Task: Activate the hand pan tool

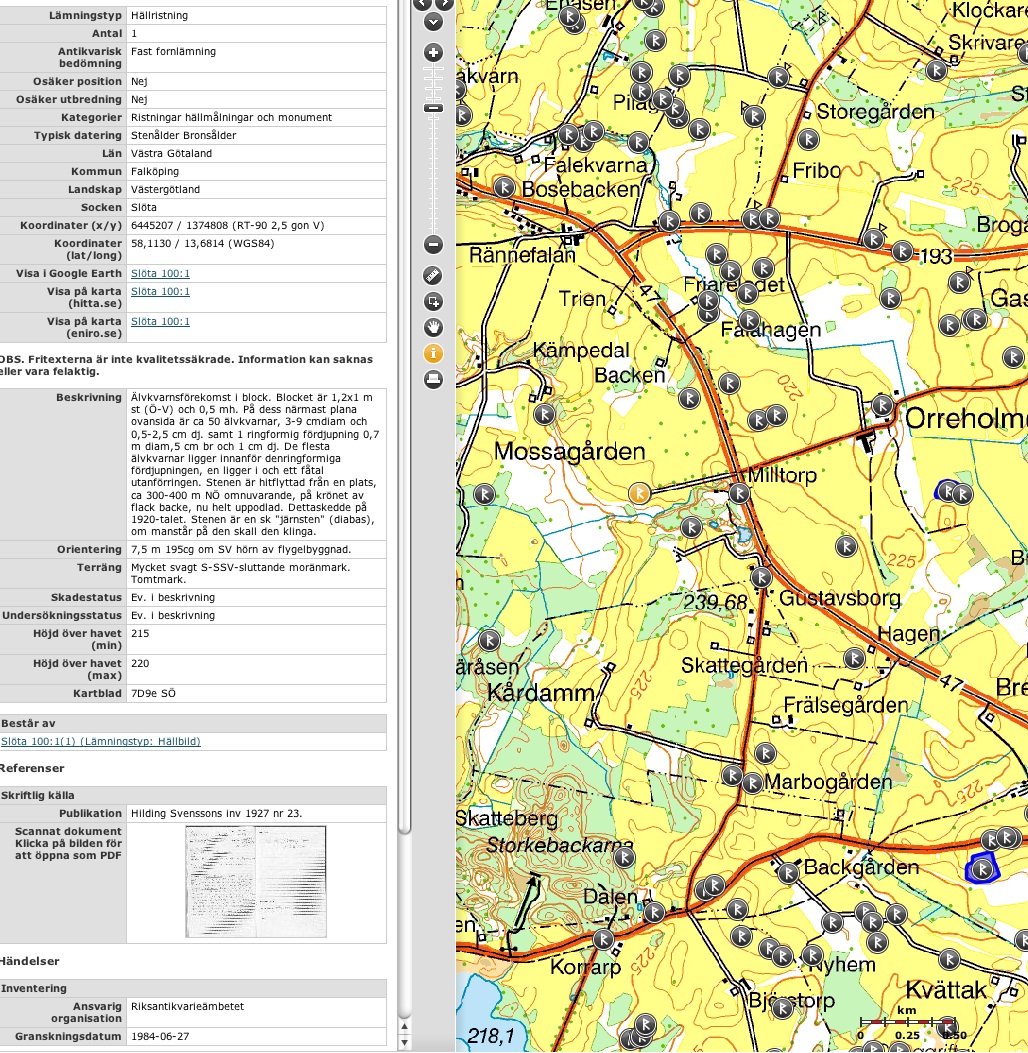Action: click(x=433, y=327)
